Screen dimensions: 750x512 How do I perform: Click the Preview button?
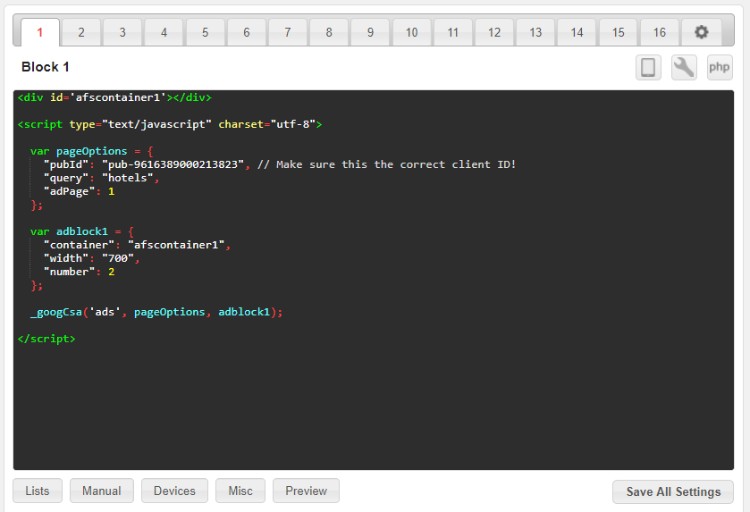click(306, 491)
